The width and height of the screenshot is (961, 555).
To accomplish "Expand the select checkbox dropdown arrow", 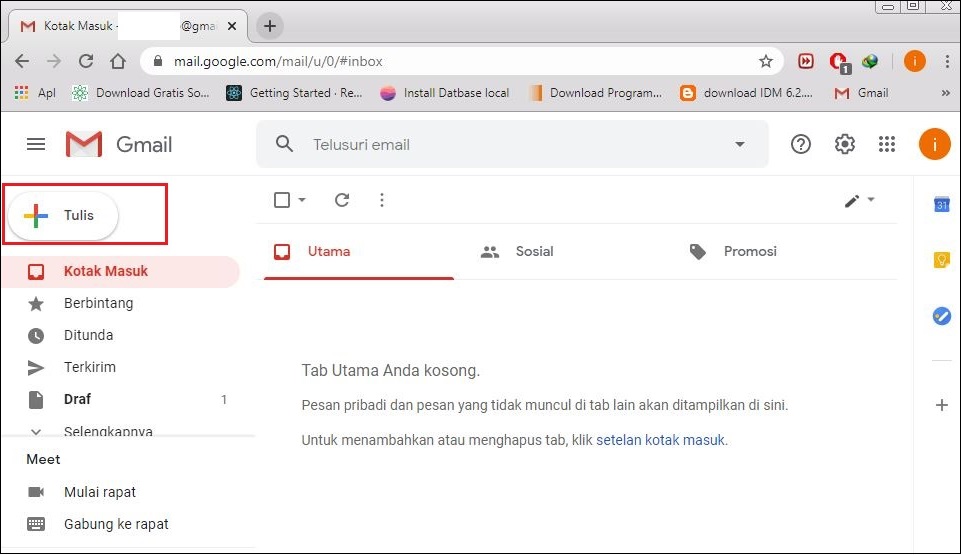I will point(302,200).
